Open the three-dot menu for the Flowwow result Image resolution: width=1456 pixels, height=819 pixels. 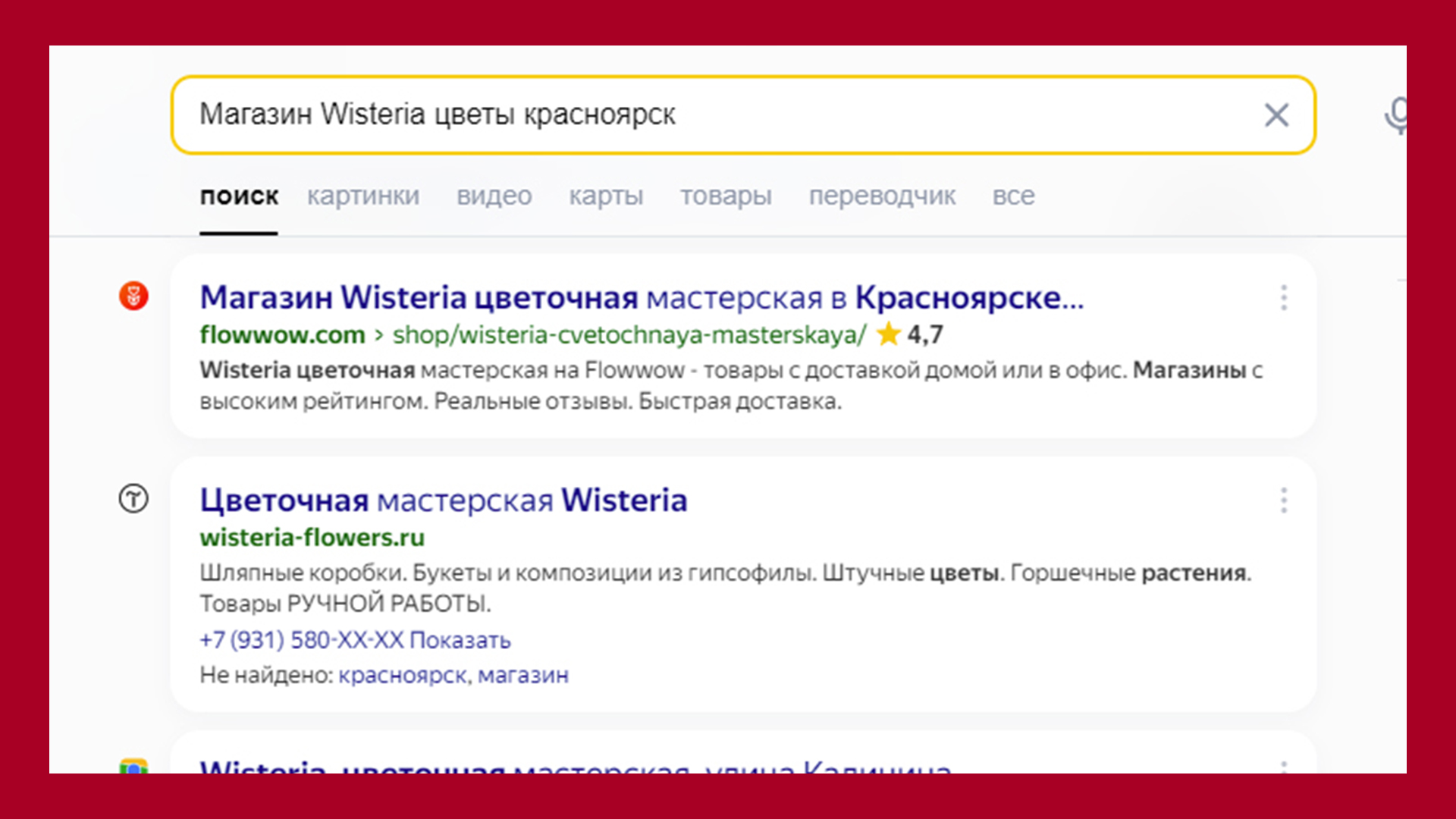(1284, 298)
